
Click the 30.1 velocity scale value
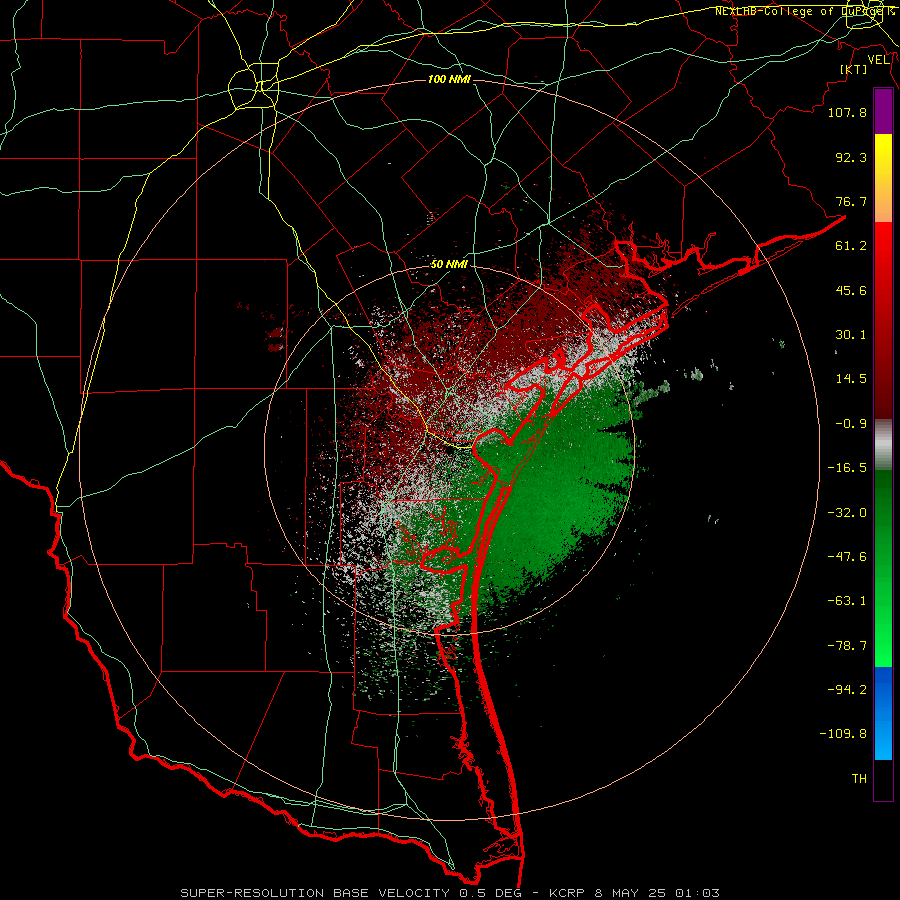pos(851,335)
